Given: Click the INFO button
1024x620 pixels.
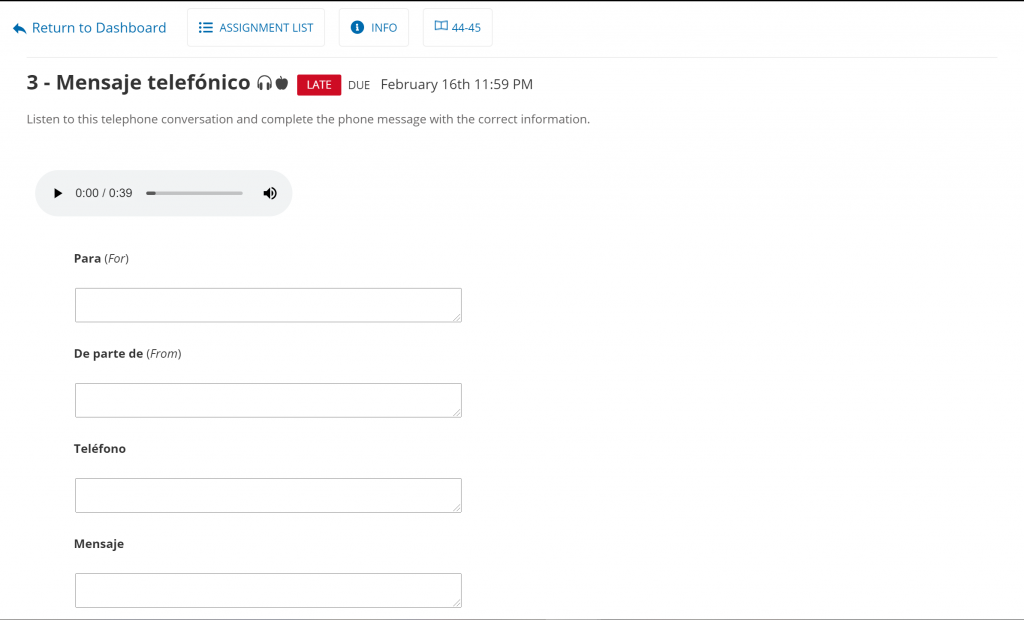Looking at the screenshot, I should click(374, 28).
